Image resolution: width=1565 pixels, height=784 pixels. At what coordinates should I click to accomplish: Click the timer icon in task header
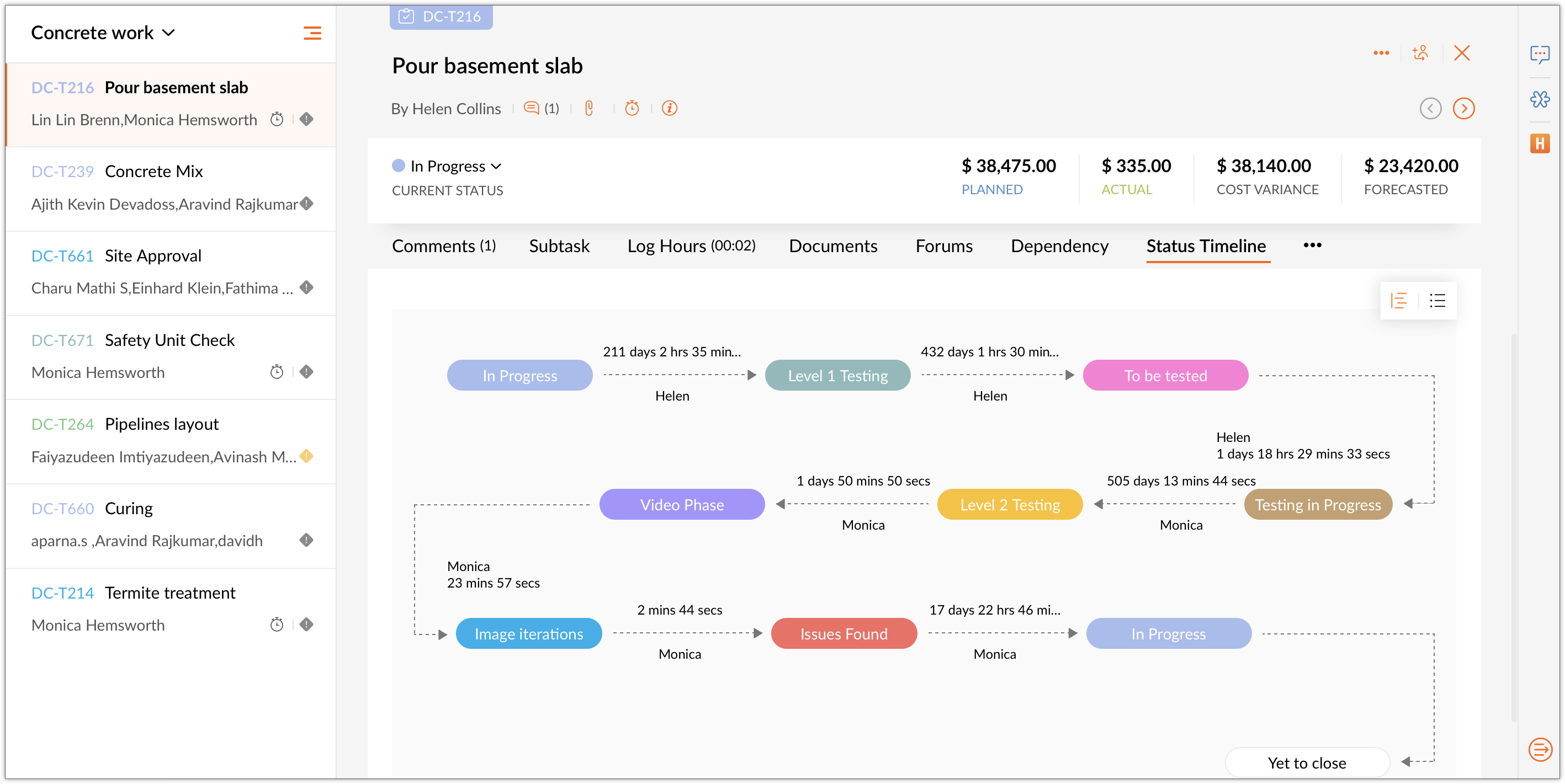click(632, 108)
